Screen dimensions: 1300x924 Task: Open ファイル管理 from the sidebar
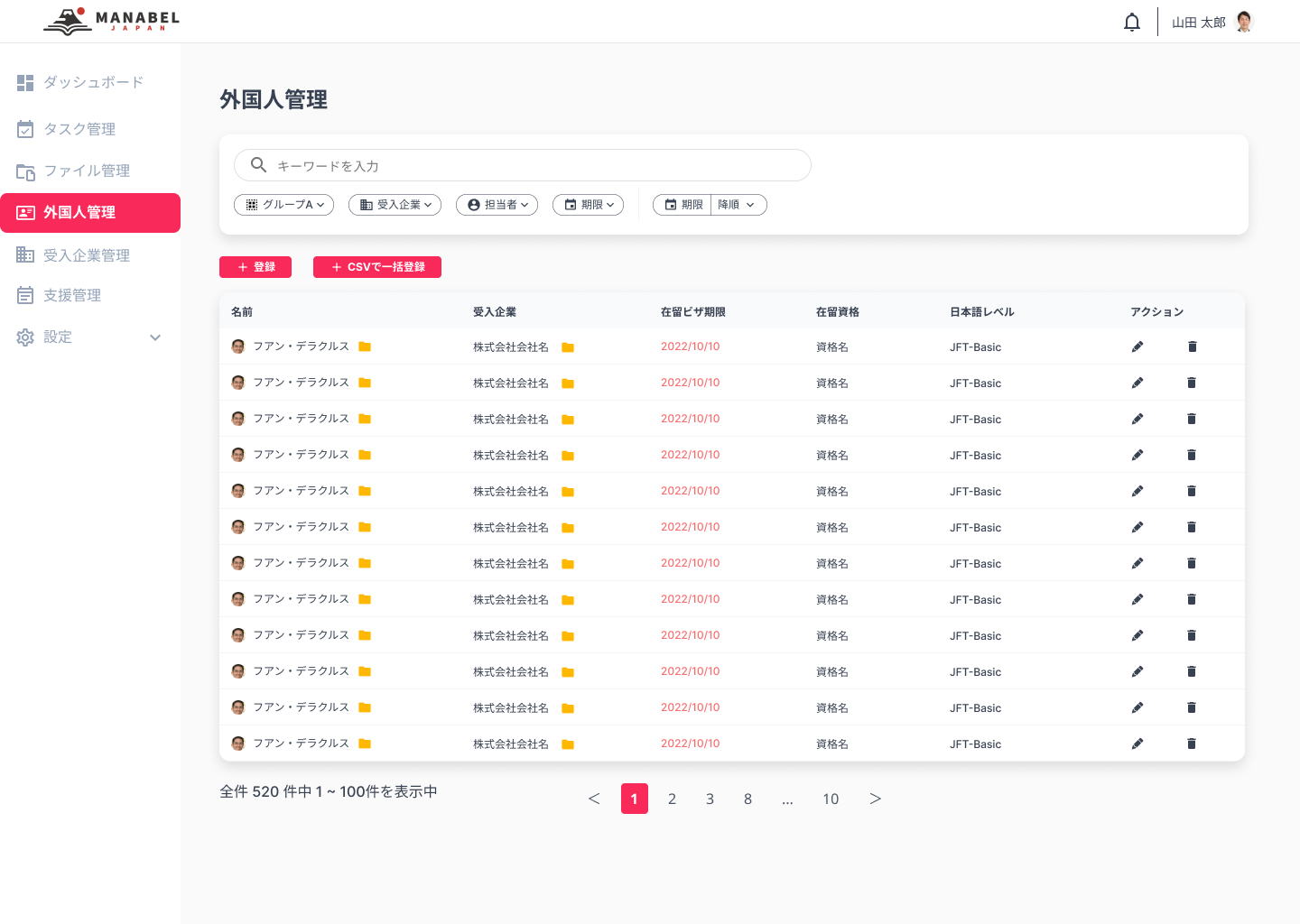87,171
